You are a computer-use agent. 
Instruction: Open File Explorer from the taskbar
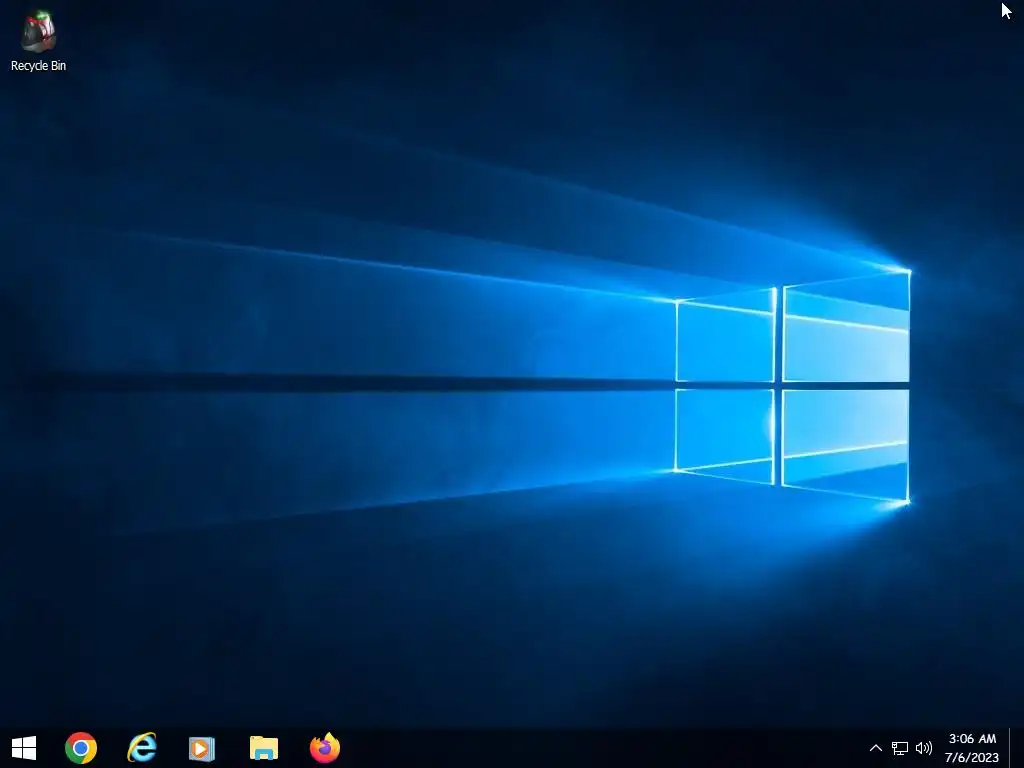264,748
